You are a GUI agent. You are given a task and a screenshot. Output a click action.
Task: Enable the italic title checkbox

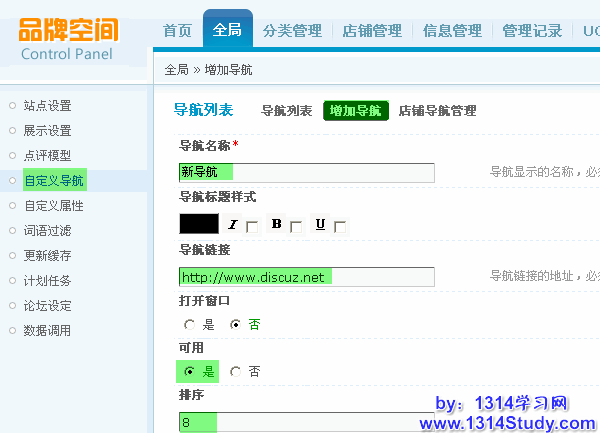click(252, 227)
